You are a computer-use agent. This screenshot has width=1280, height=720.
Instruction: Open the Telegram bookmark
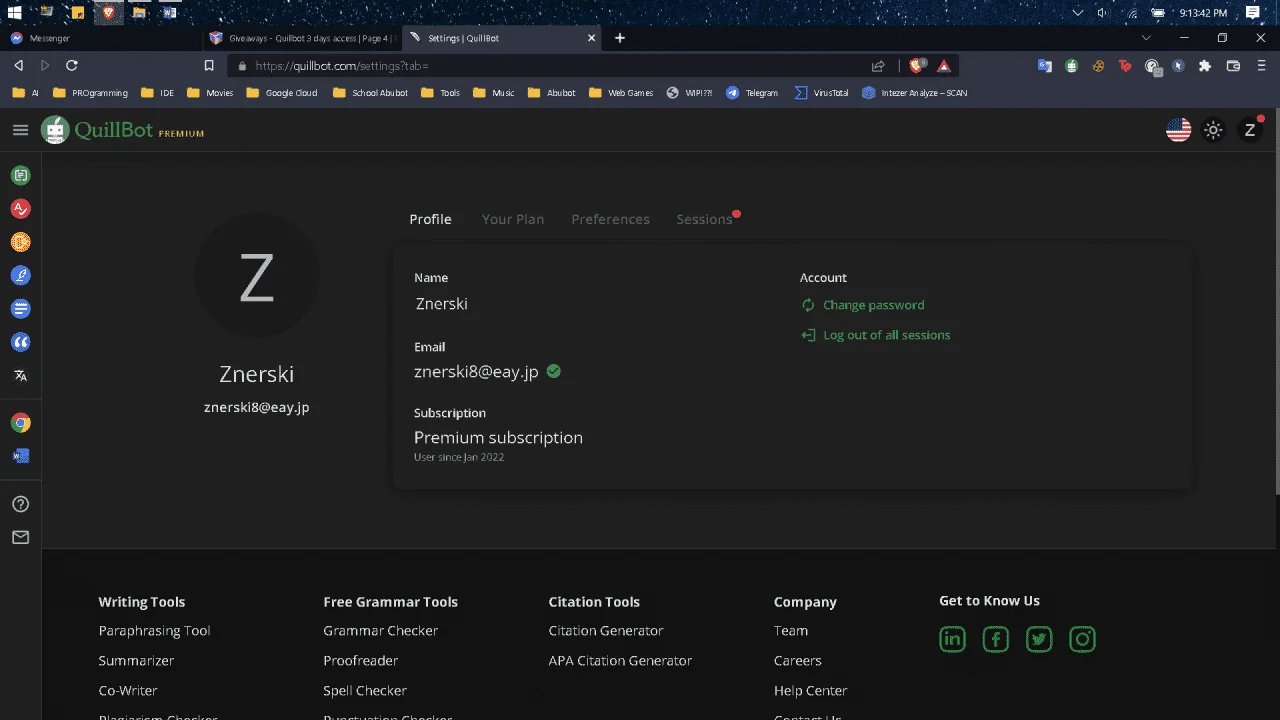point(752,93)
